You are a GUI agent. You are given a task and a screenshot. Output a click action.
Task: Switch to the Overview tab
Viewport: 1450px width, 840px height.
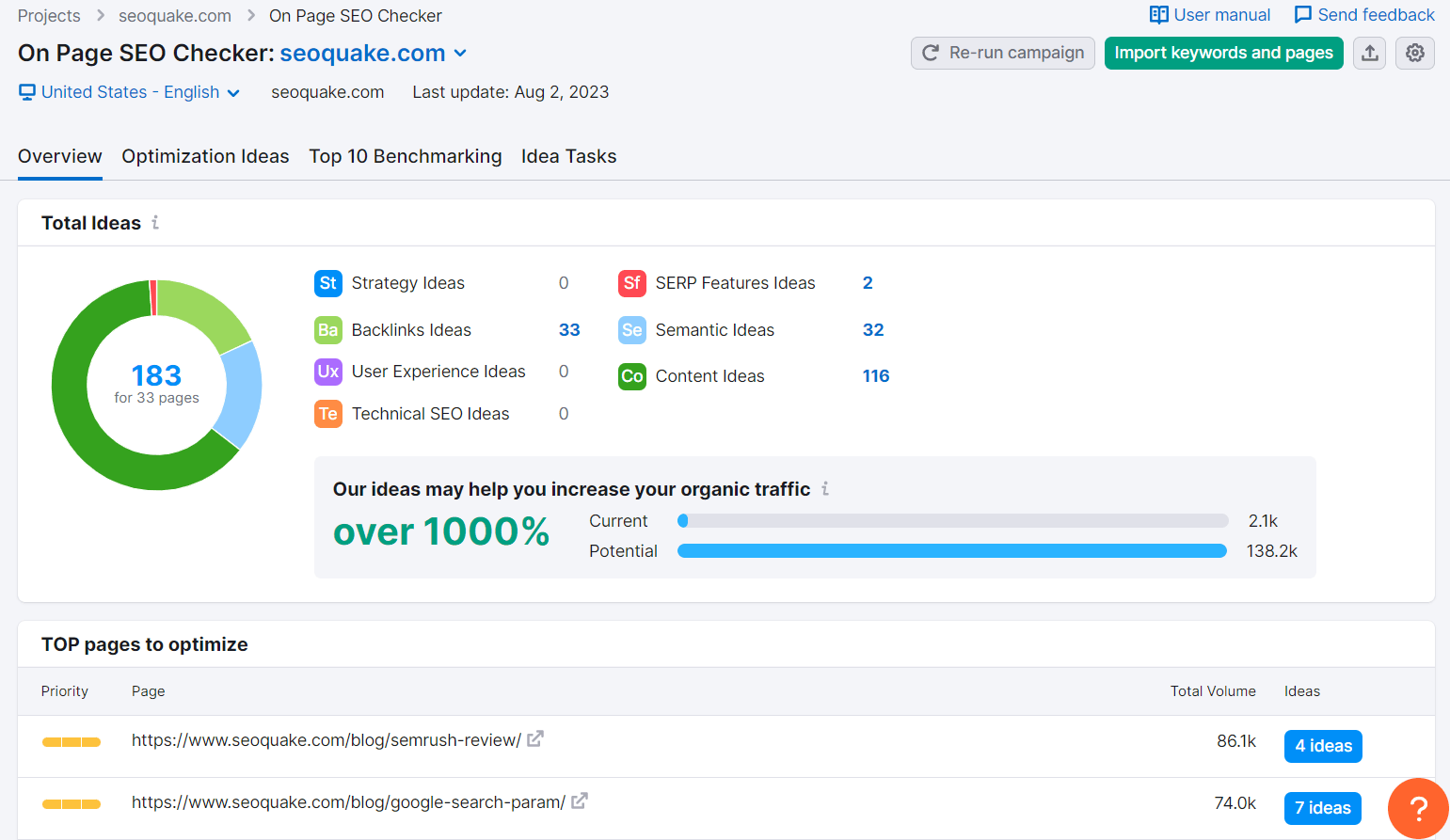tap(60, 156)
